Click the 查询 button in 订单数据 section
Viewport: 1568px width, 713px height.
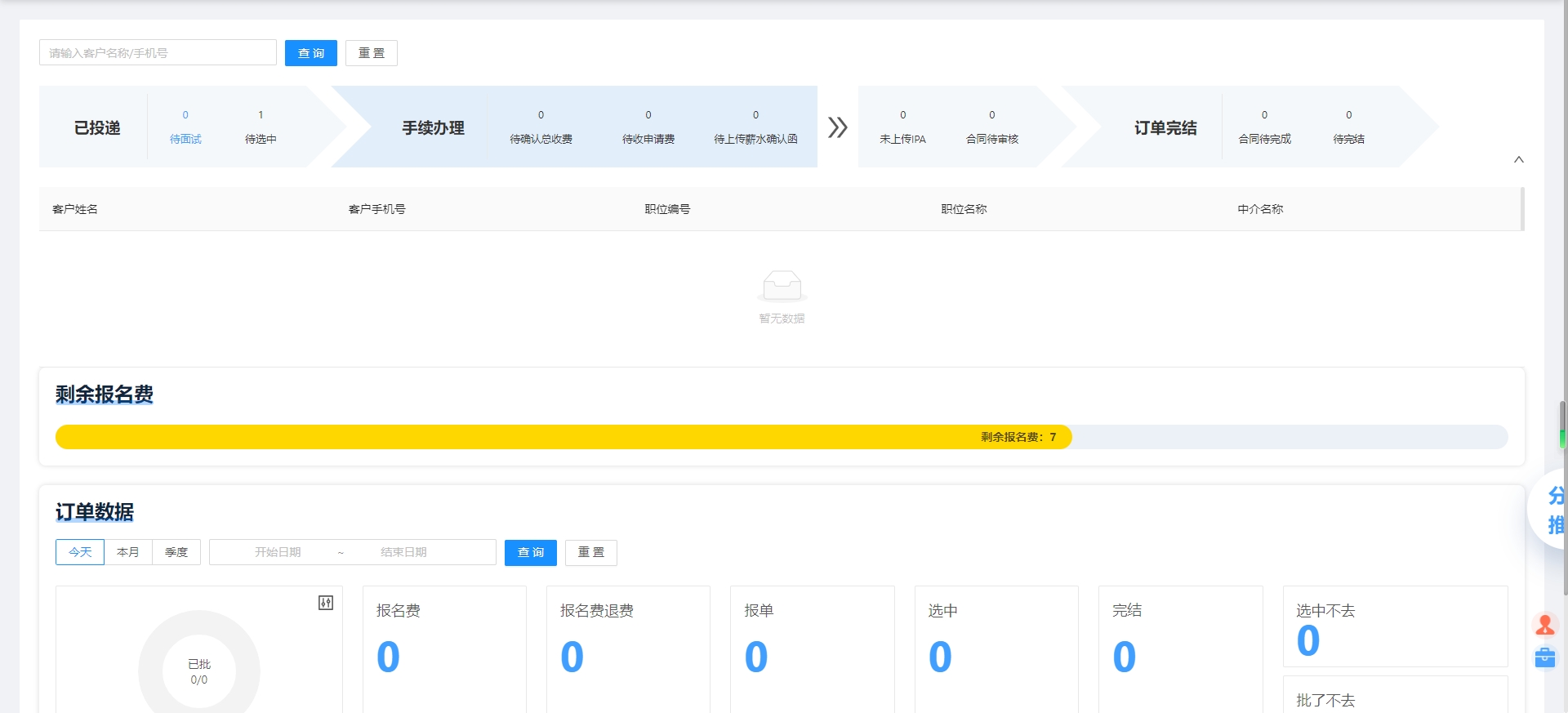pyautogui.click(x=531, y=553)
